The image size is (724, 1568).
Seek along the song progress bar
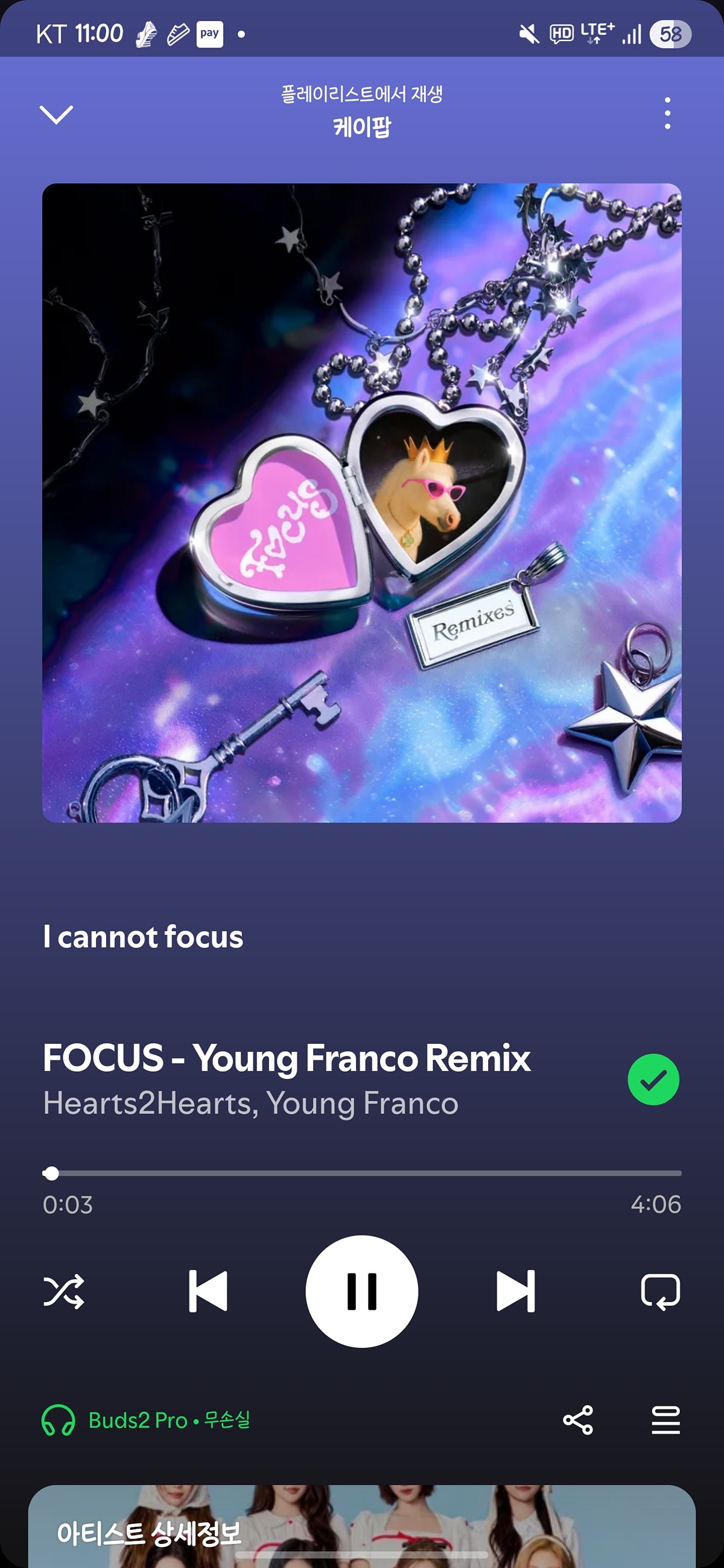tap(361, 1173)
